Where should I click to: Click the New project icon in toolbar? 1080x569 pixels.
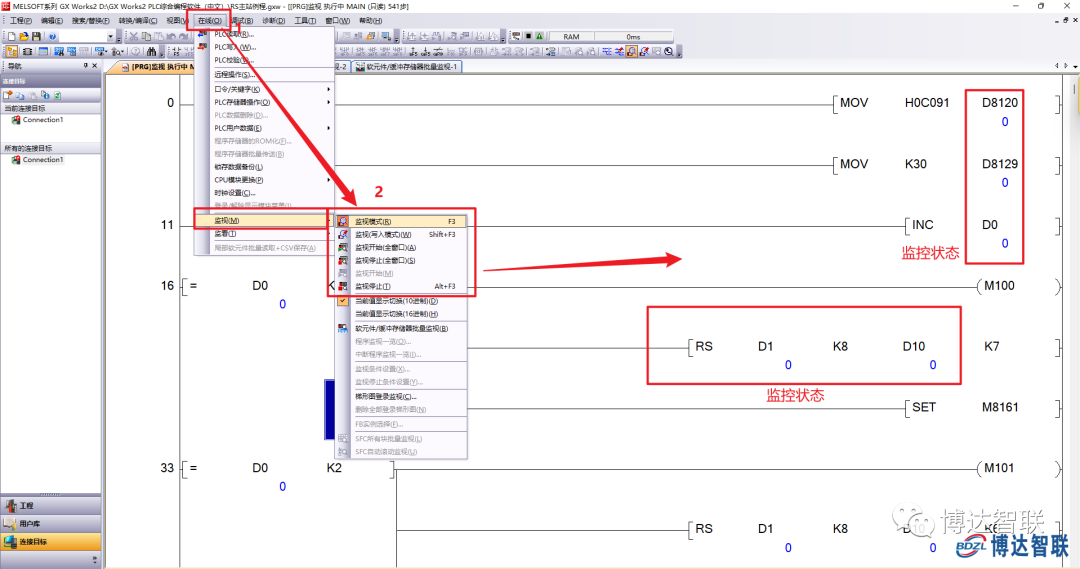[x=11, y=36]
